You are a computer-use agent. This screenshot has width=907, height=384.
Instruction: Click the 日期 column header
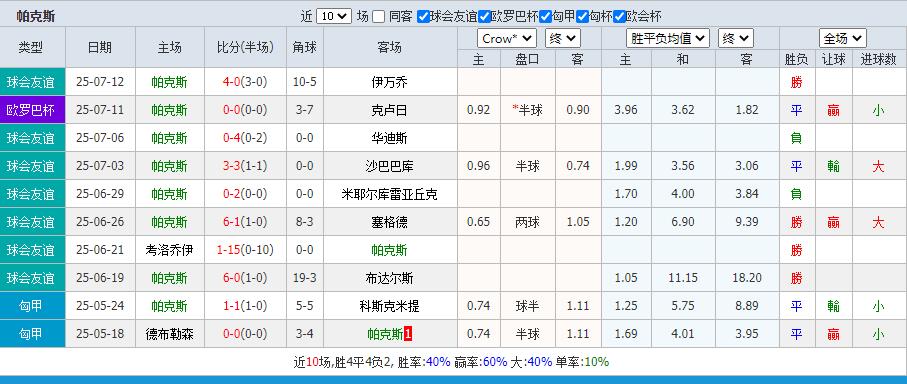pyautogui.click(x=100, y=47)
